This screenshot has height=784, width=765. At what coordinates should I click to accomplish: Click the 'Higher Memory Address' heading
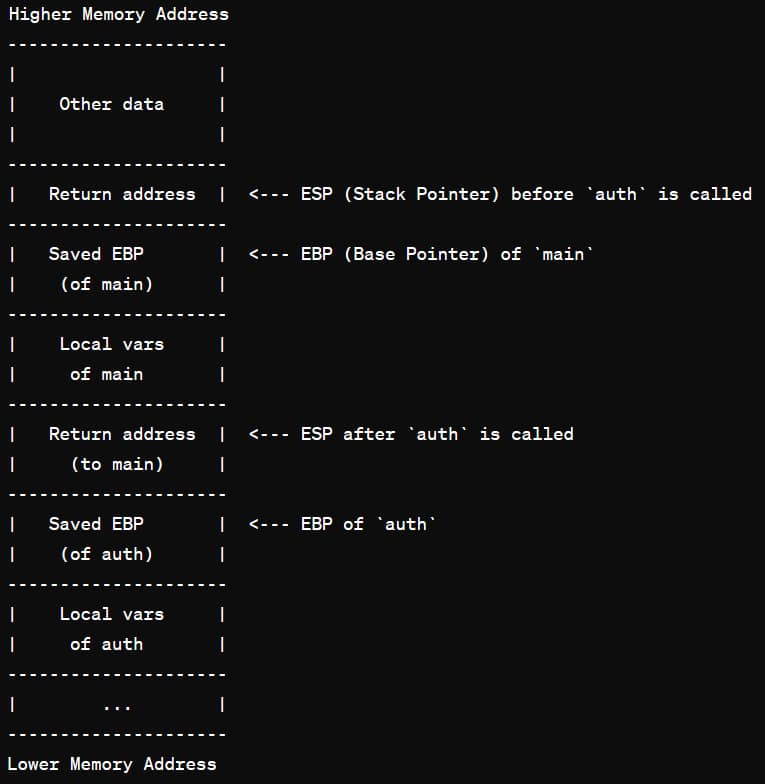pos(118,14)
